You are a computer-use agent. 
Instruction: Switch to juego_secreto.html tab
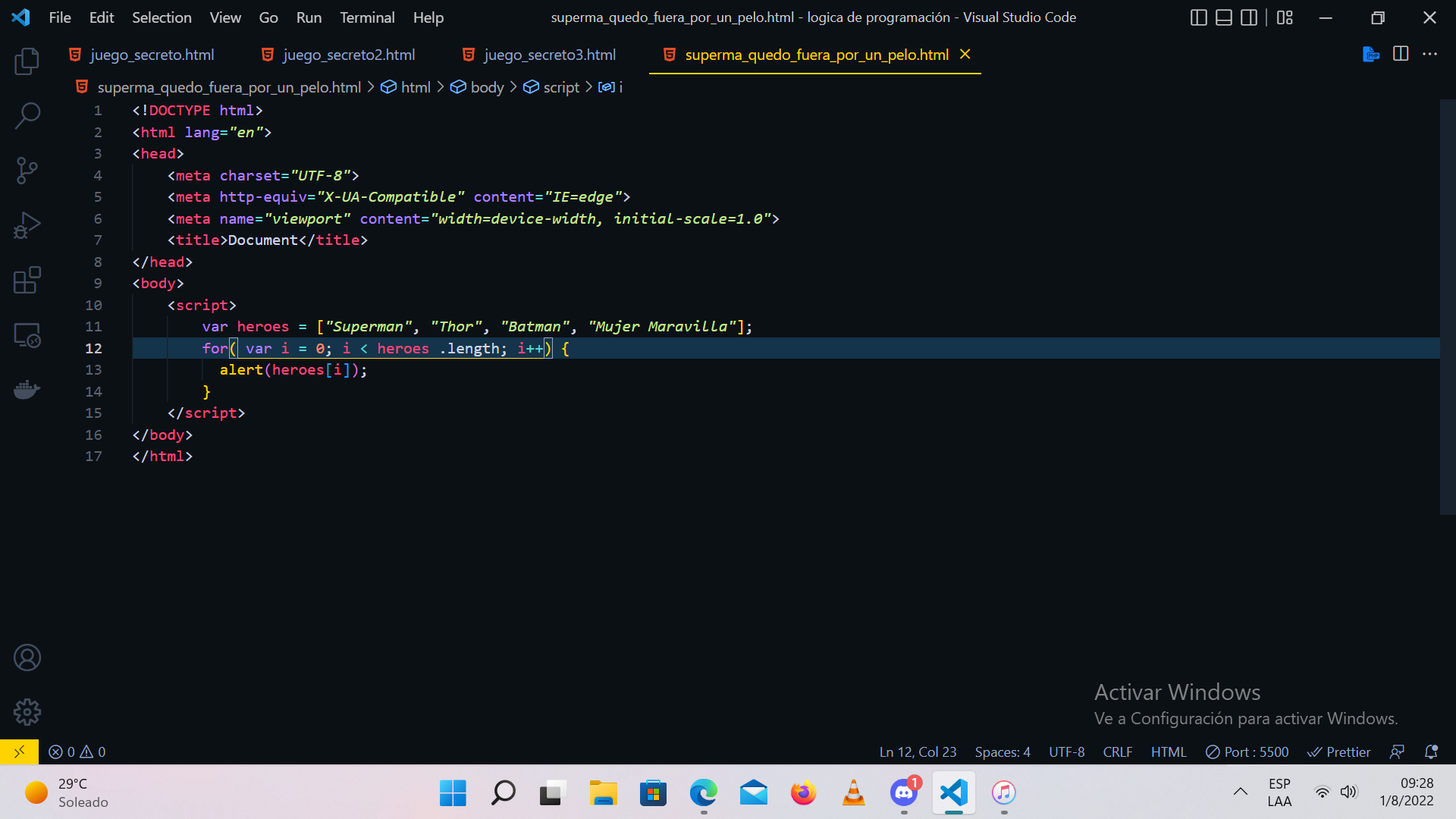152,55
